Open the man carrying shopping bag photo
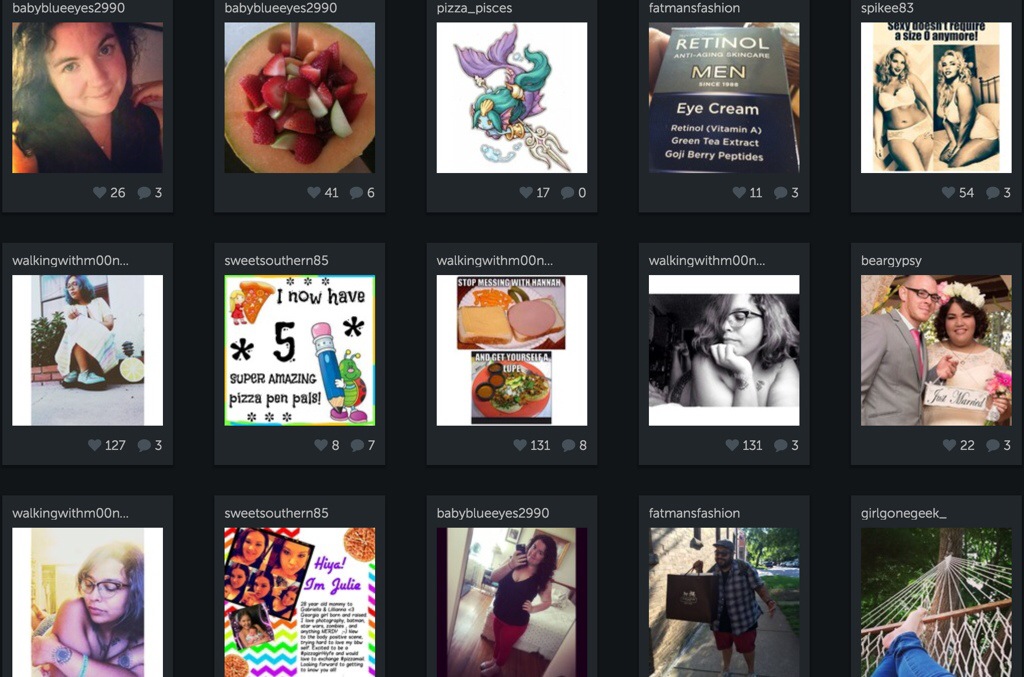 point(724,602)
